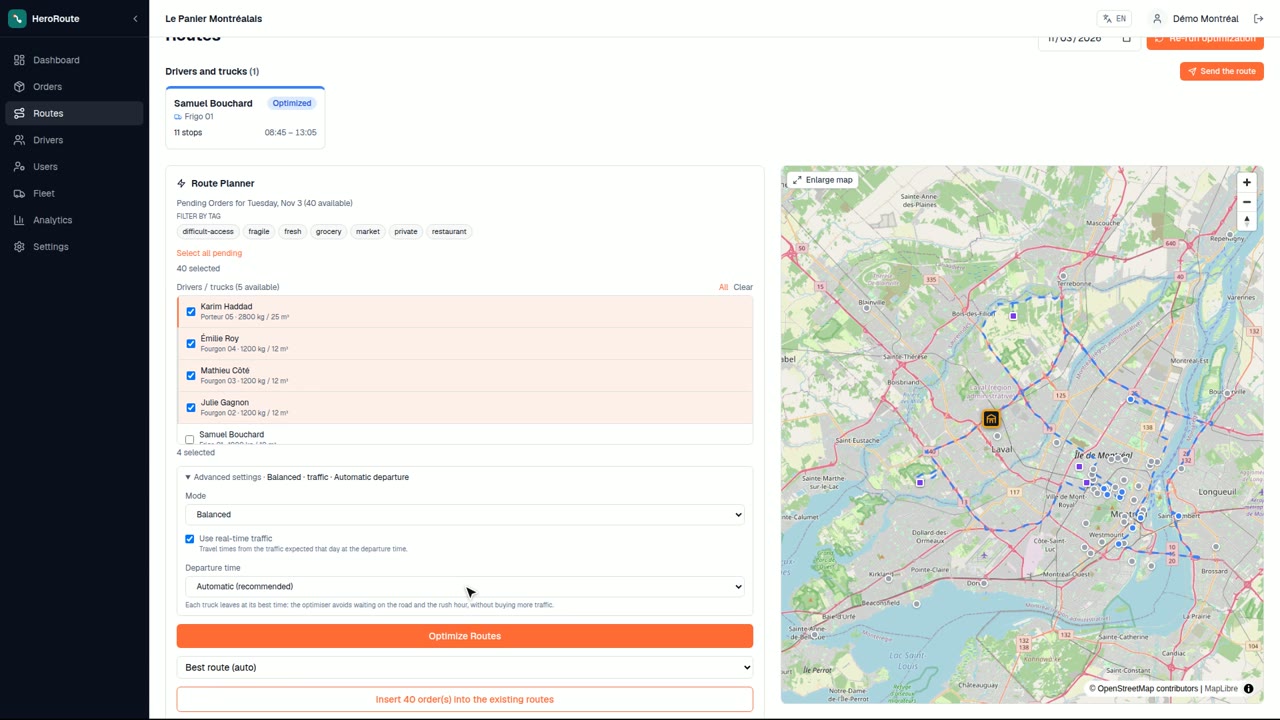1280x720 pixels.
Task: Send the route to the driver
Action: 1221,72
